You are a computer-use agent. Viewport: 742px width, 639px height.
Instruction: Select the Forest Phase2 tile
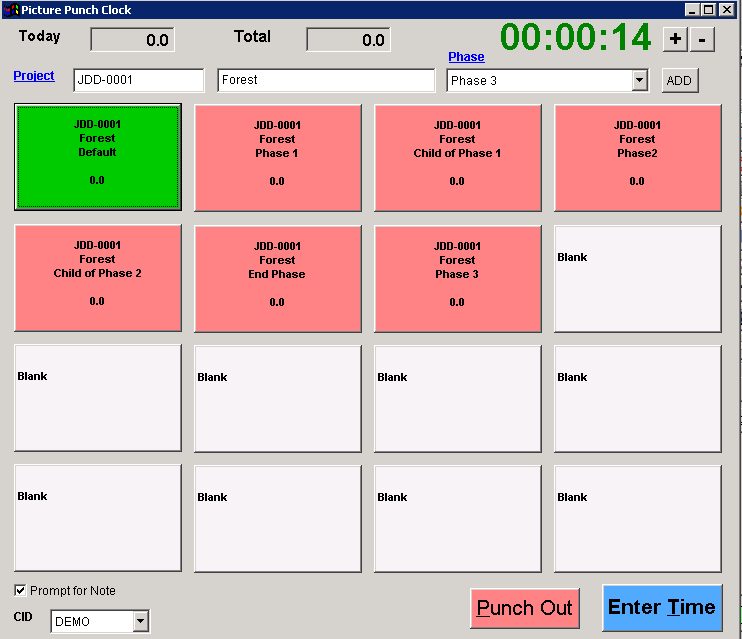(637, 157)
